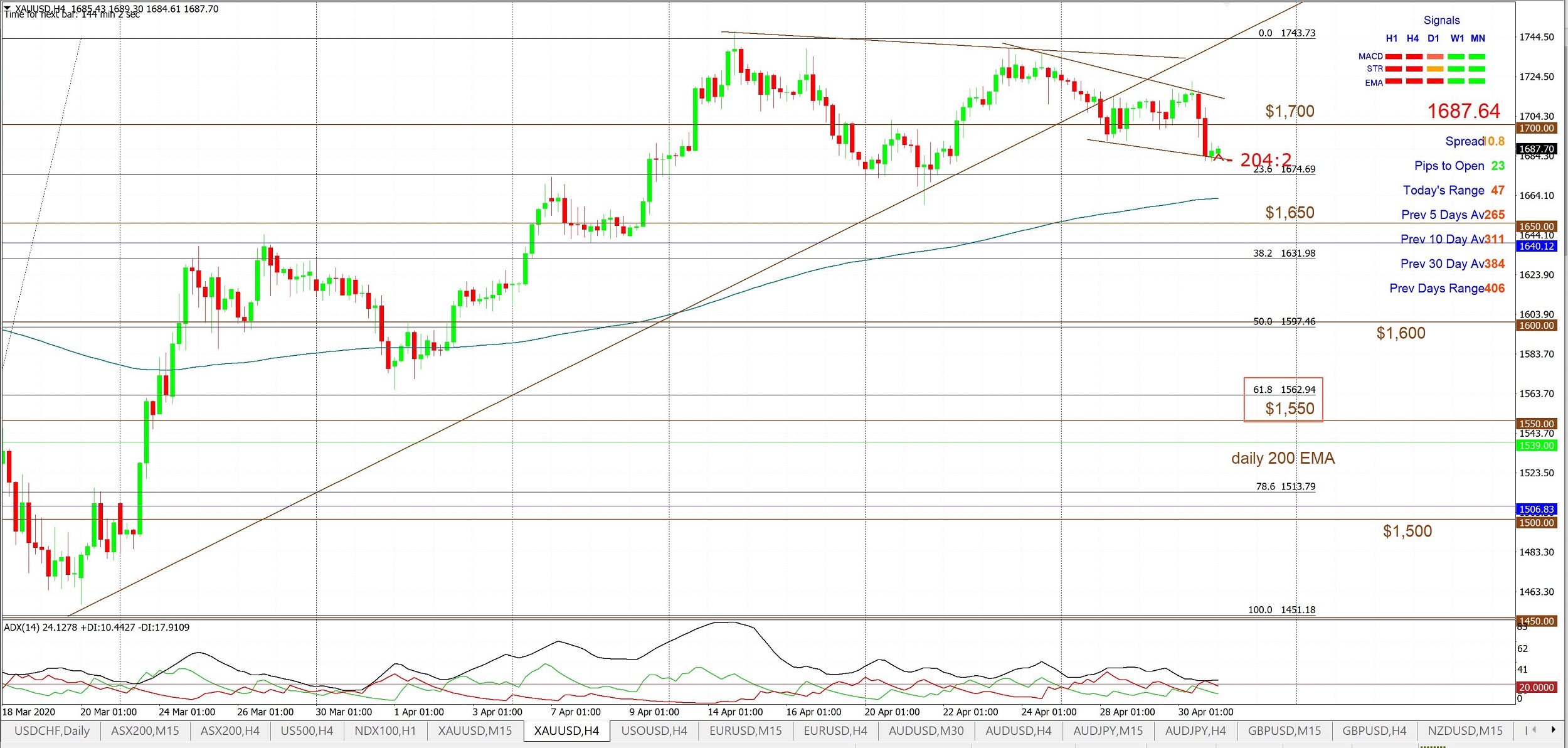Open the GBPUSD,M15 chart tab

click(x=1285, y=730)
